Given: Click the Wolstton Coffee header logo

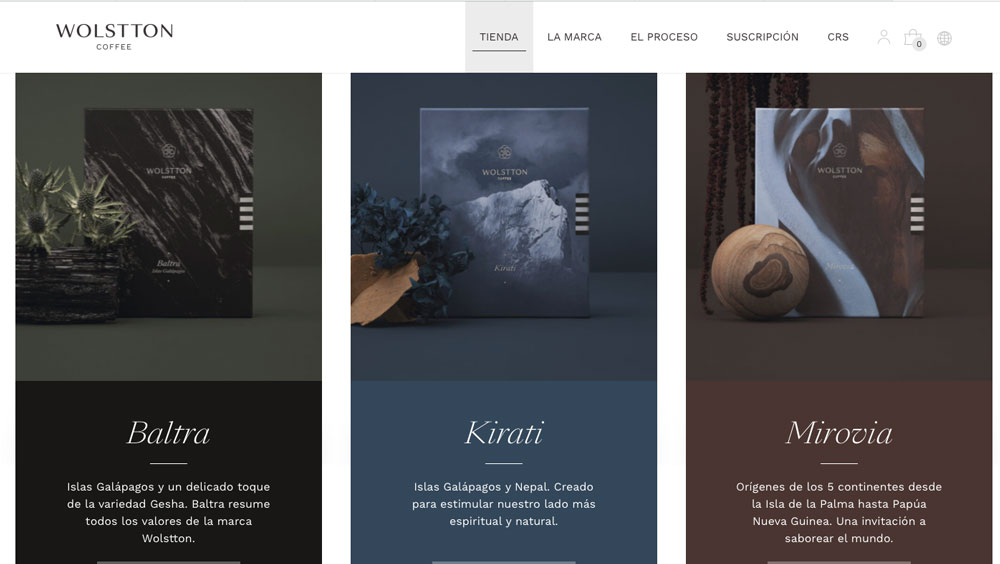Looking at the screenshot, I should point(114,36).
